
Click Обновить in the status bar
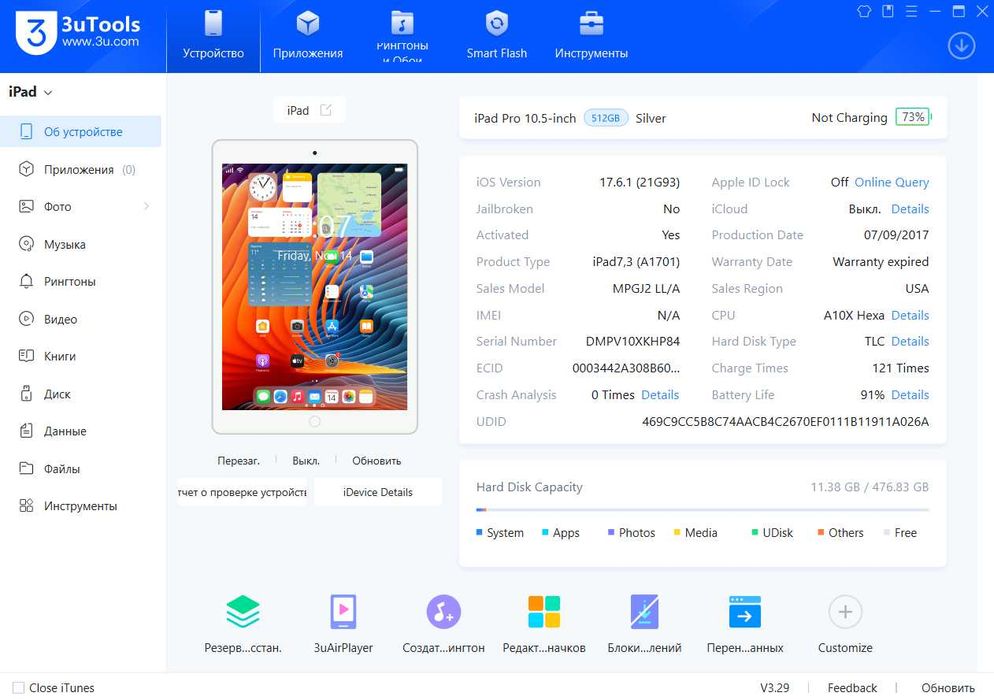(948, 688)
